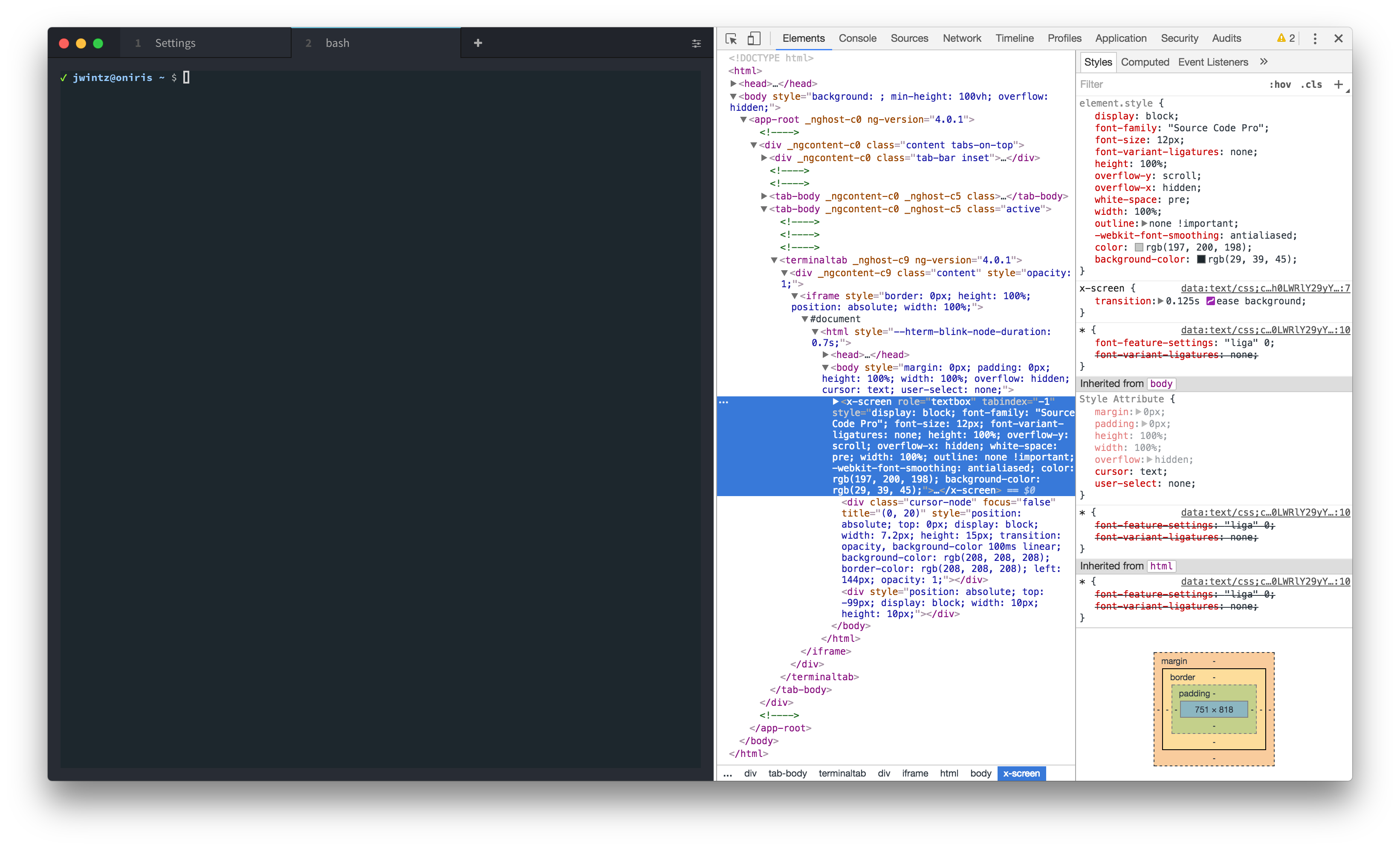Switch to the Console tab

[857, 38]
